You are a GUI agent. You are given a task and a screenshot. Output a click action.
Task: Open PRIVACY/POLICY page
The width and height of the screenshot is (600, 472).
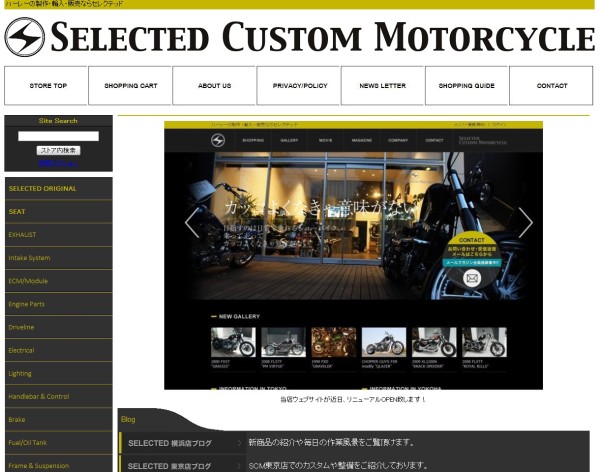[298, 86]
